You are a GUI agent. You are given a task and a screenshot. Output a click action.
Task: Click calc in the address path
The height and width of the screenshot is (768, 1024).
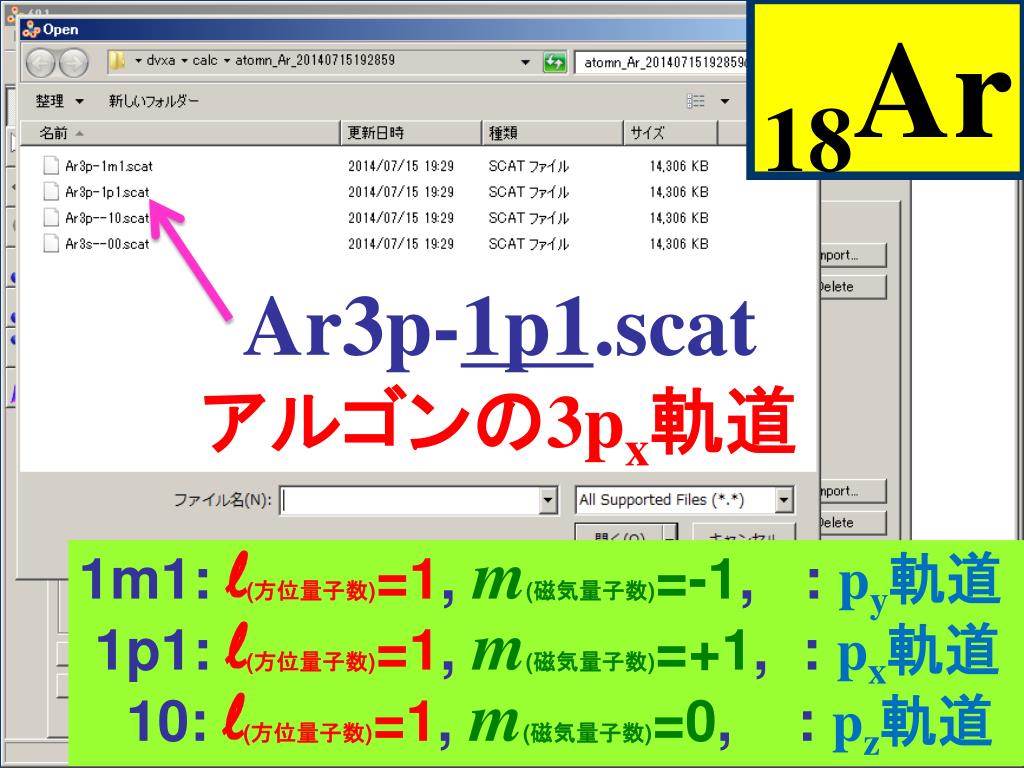click(205, 61)
